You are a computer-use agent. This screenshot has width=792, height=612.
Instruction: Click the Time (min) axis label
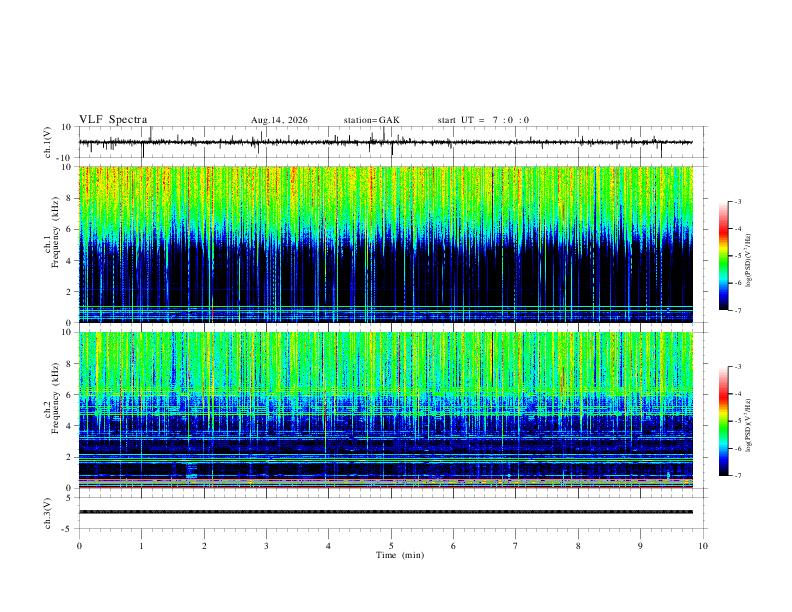tap(400, 555)
